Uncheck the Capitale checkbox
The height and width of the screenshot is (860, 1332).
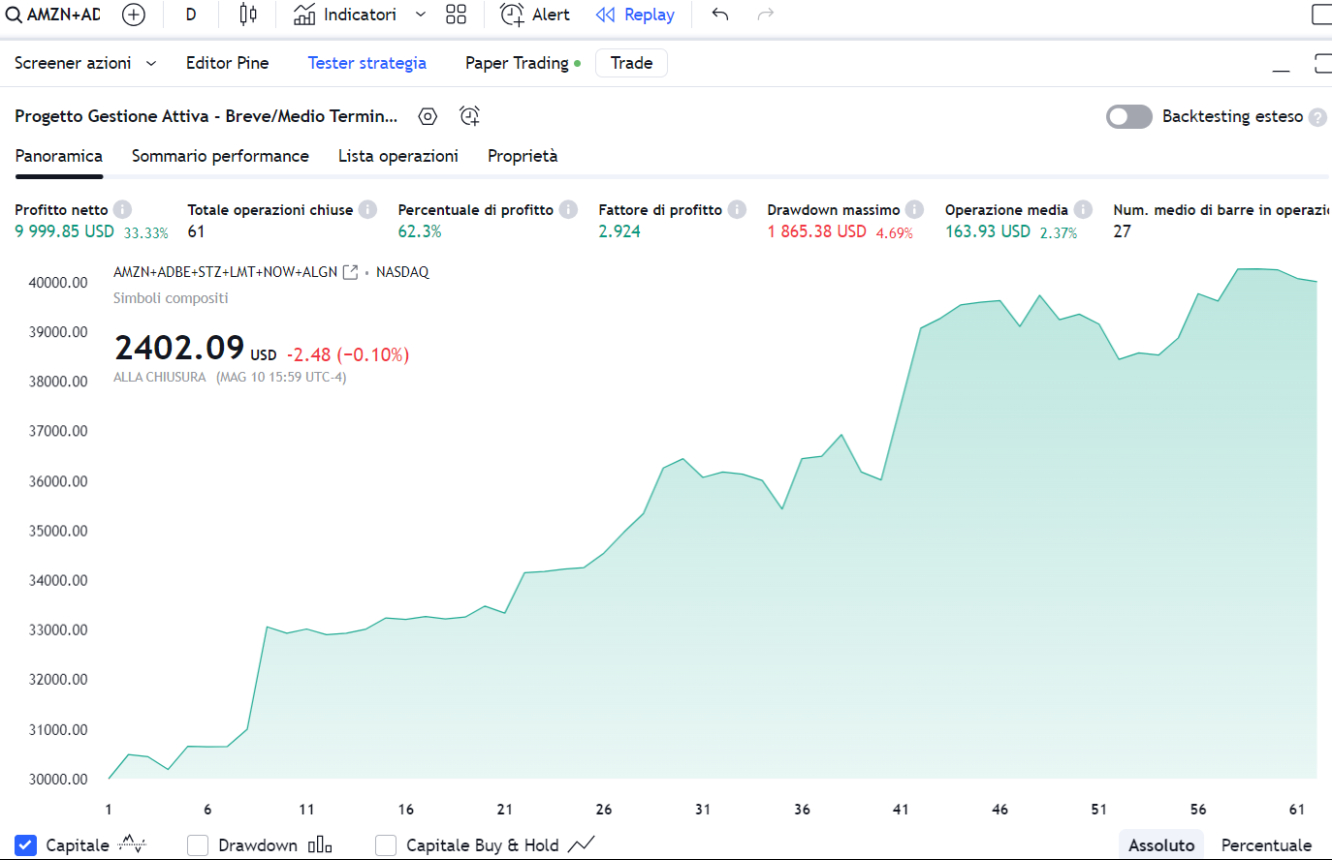[x=27, y=845]
